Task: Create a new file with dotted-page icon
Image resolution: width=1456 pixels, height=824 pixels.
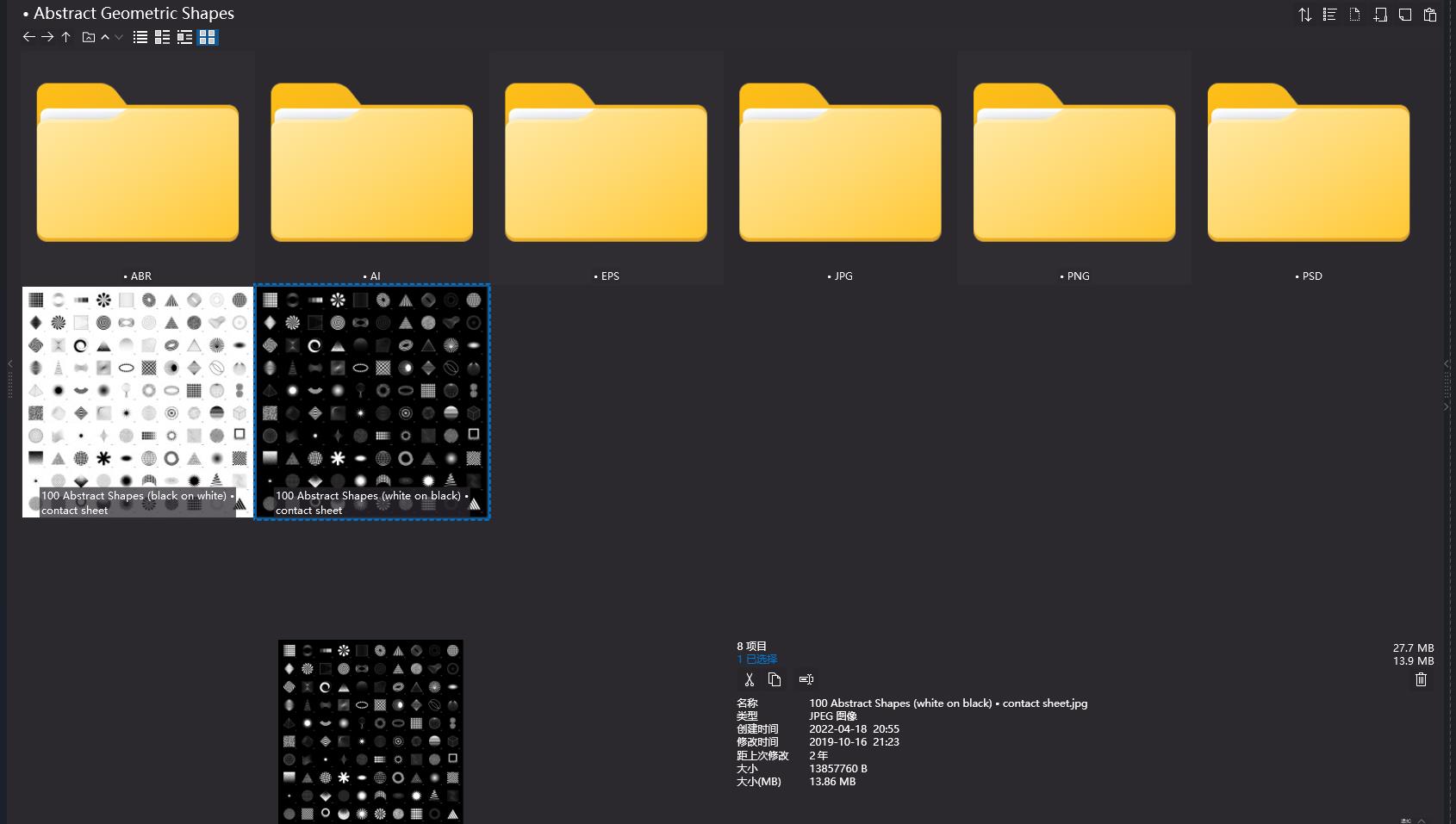Action: [1354, 15]
